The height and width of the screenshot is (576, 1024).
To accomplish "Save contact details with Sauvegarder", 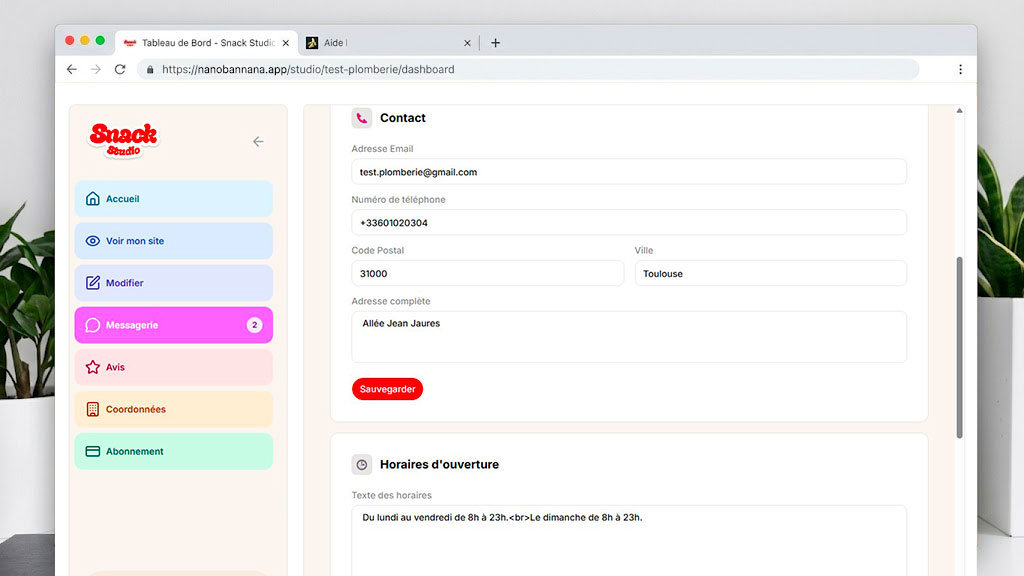I will click(x=387, y=389).
